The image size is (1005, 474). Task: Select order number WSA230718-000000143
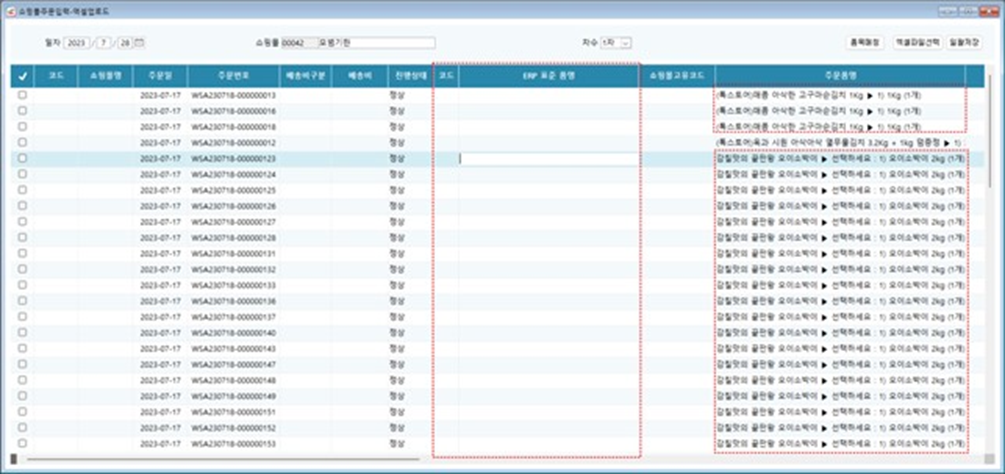pyautogui.click(x=233, y=348)
